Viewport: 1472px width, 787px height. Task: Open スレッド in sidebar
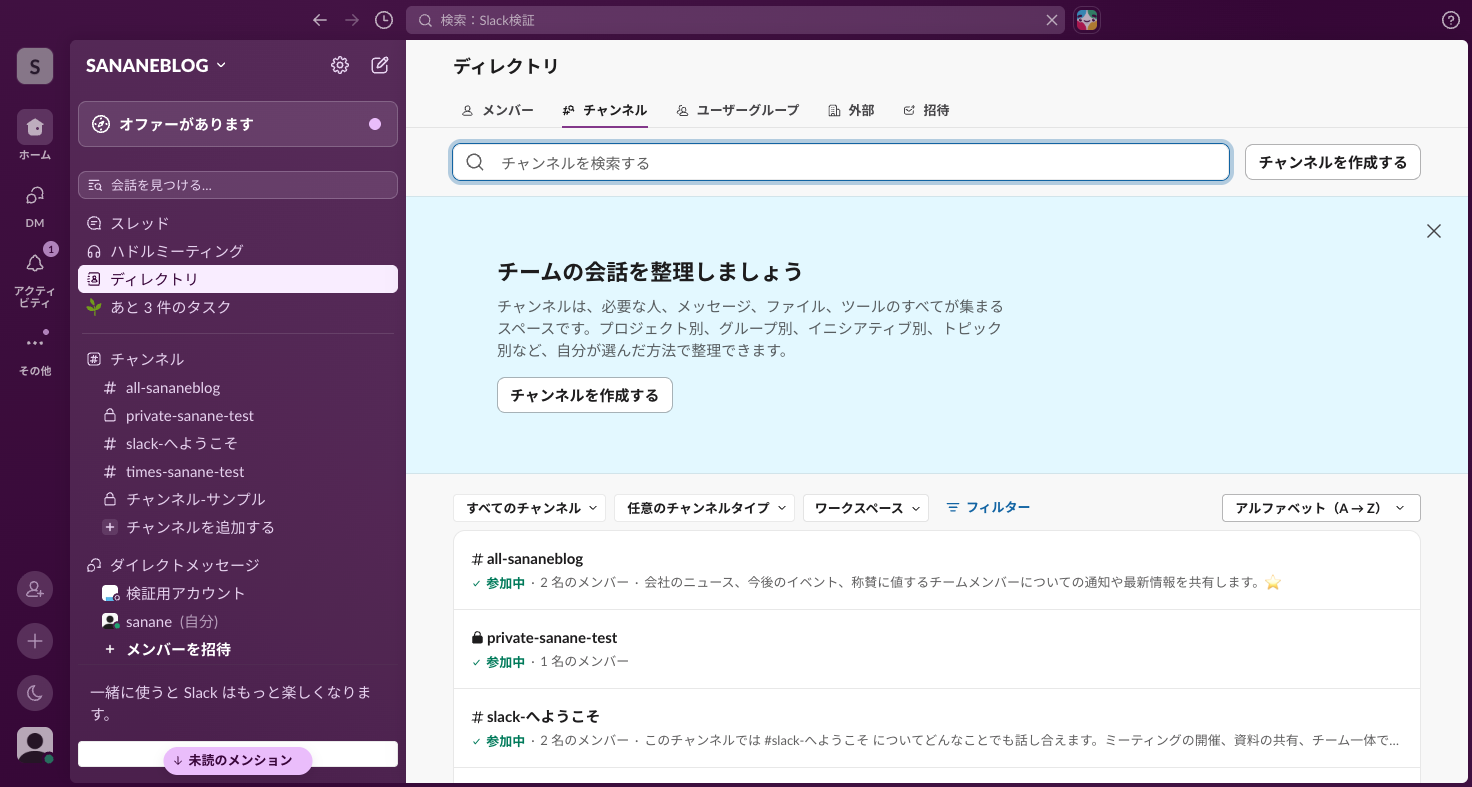[x=238, y=223]
